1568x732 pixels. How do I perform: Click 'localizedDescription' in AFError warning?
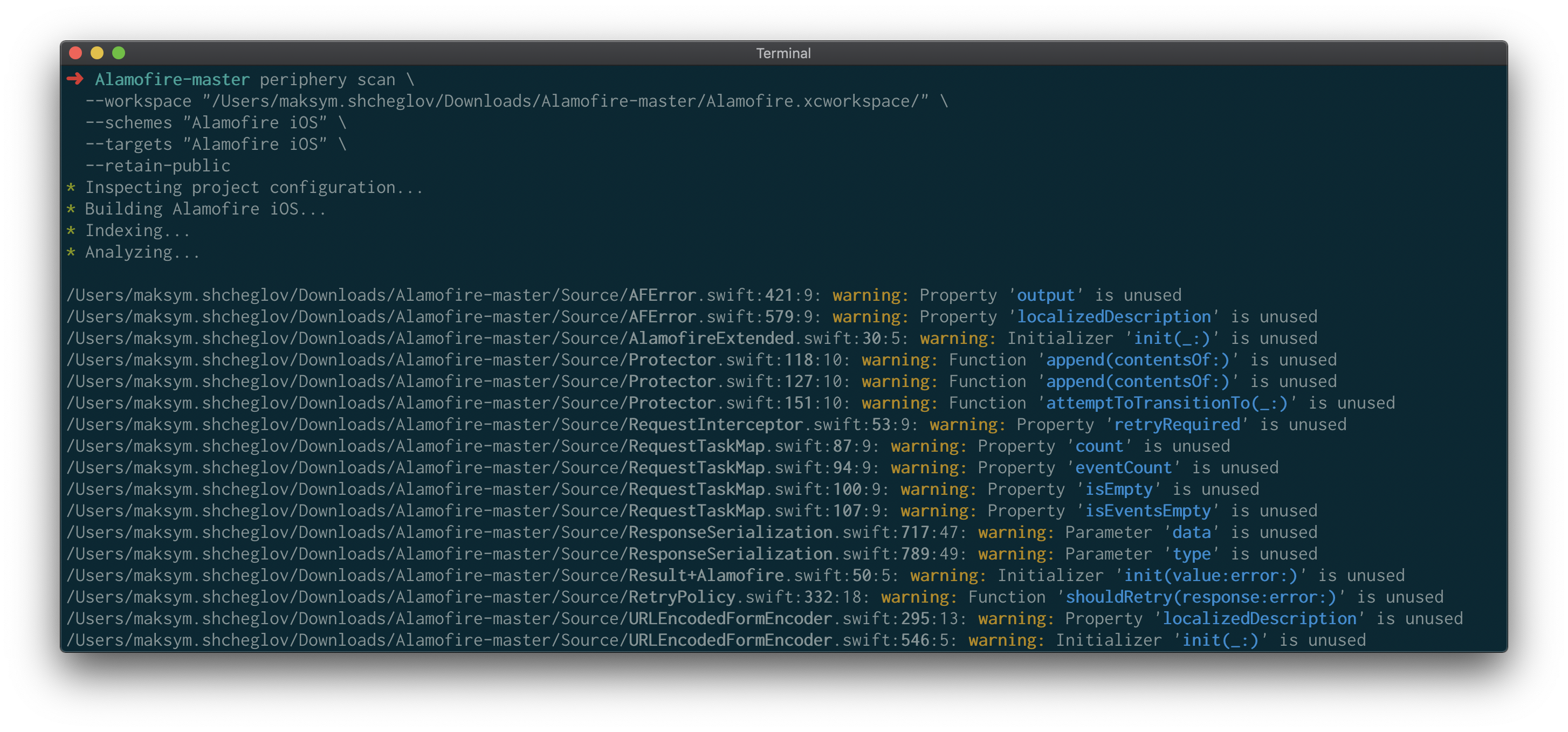click(1114, 317)
